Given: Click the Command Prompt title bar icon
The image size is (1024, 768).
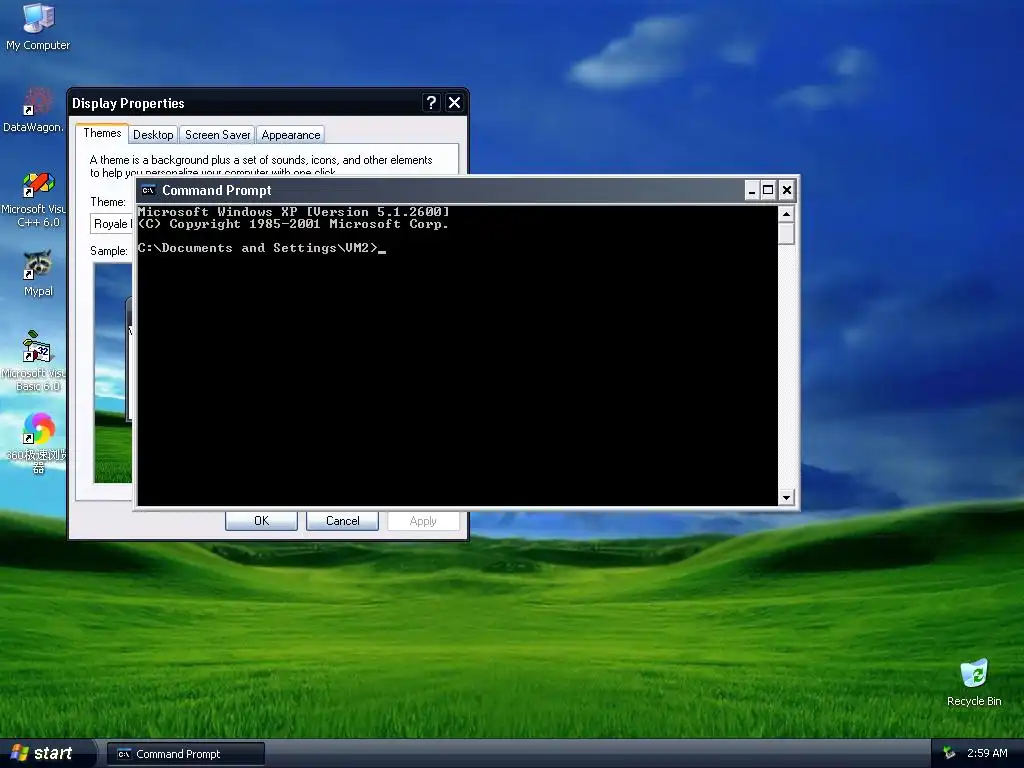Looking at the screenshot, I should coord(148,190).
